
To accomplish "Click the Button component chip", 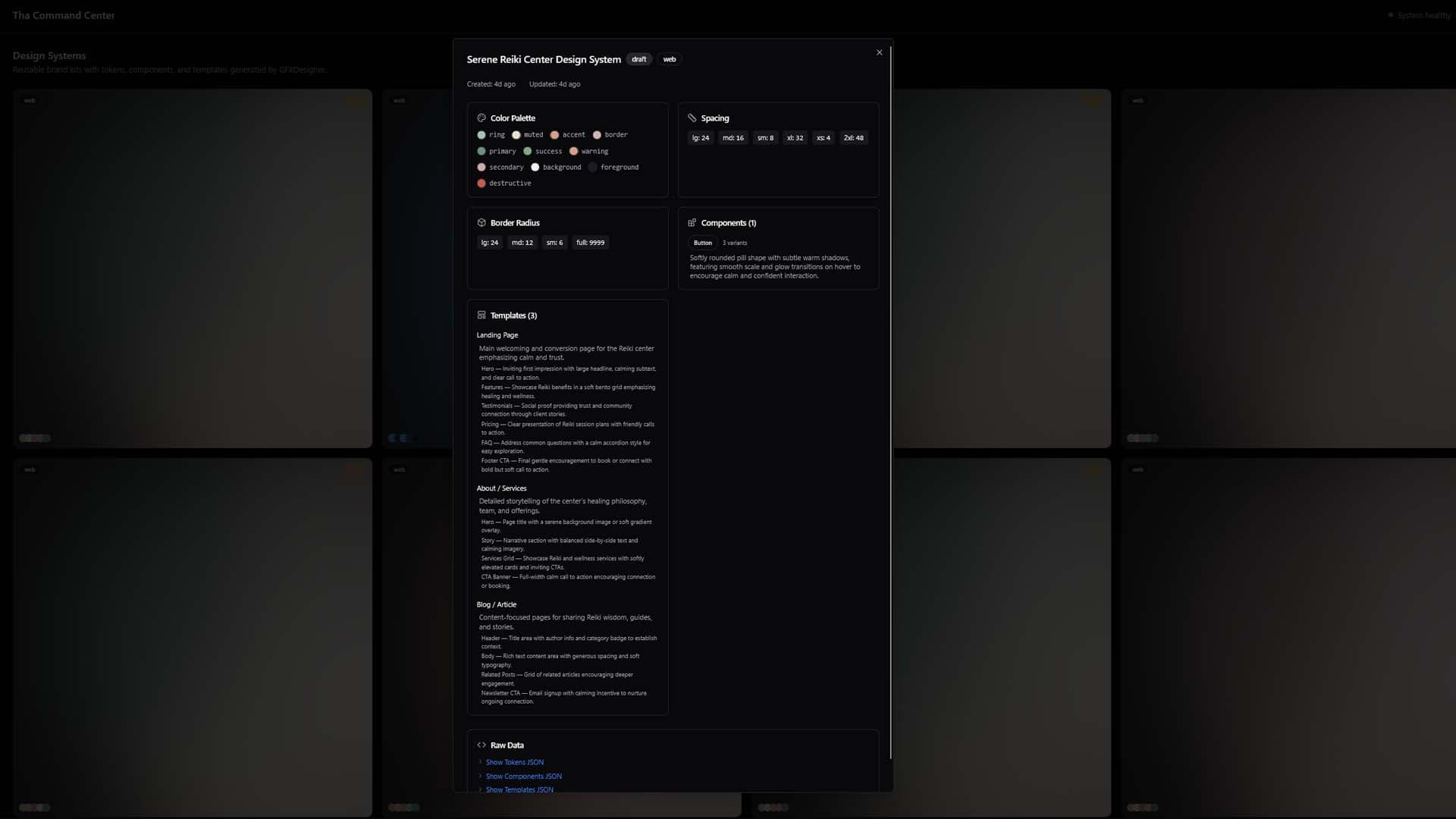I will [702, 243].
